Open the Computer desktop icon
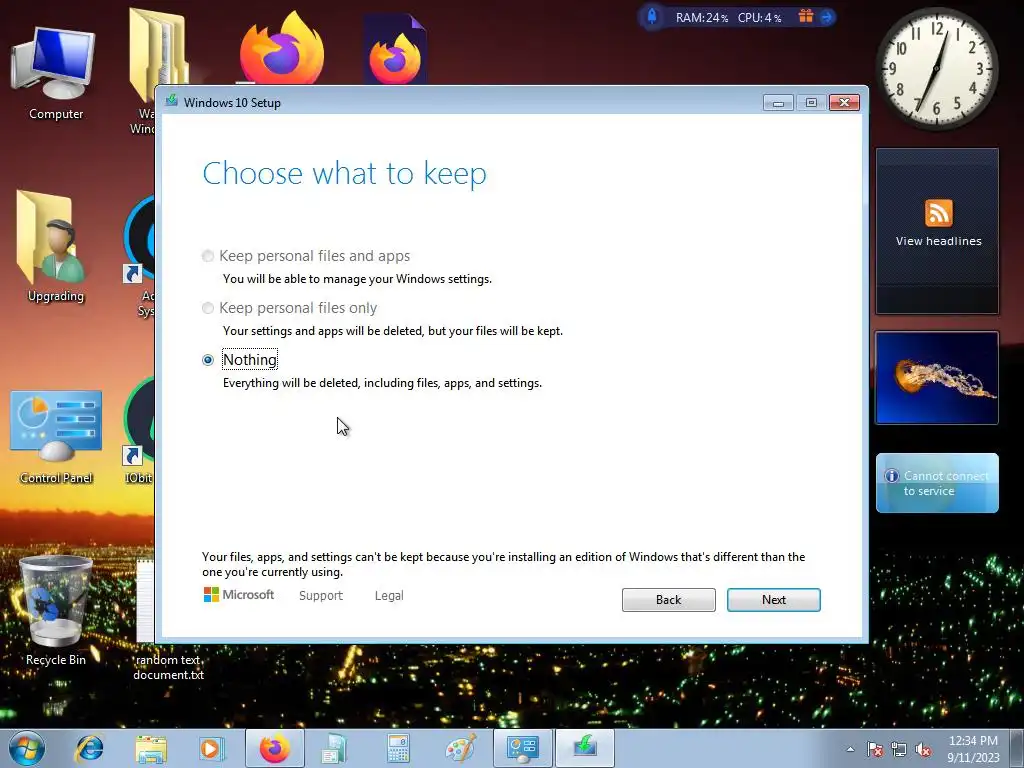 [x=56, y=73]
